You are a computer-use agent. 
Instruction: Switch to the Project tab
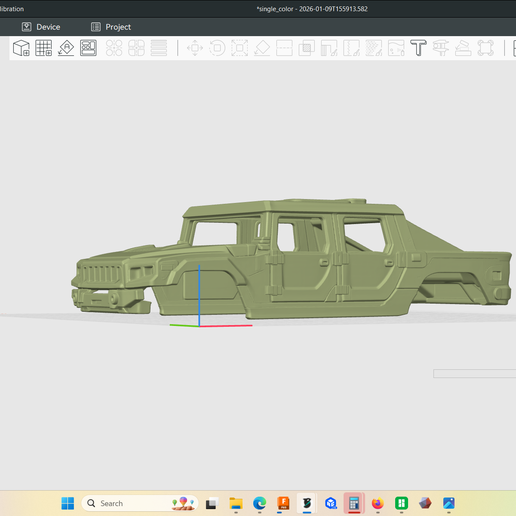pos(111,27)
